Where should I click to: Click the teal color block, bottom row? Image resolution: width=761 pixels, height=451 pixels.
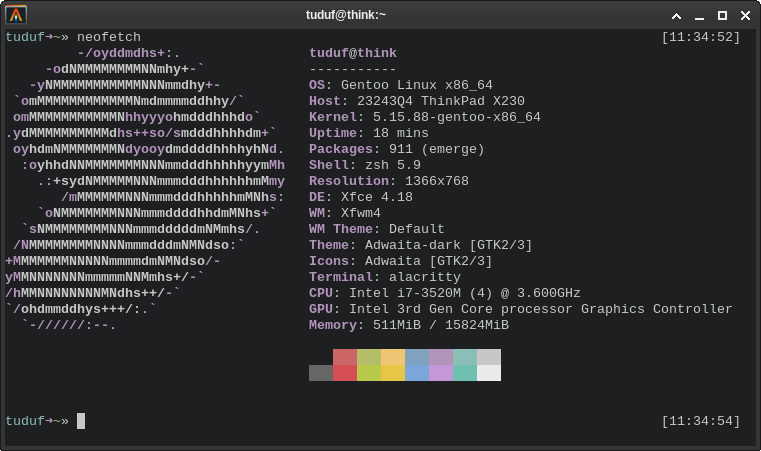pyautogui.click(x=465, y=373)
